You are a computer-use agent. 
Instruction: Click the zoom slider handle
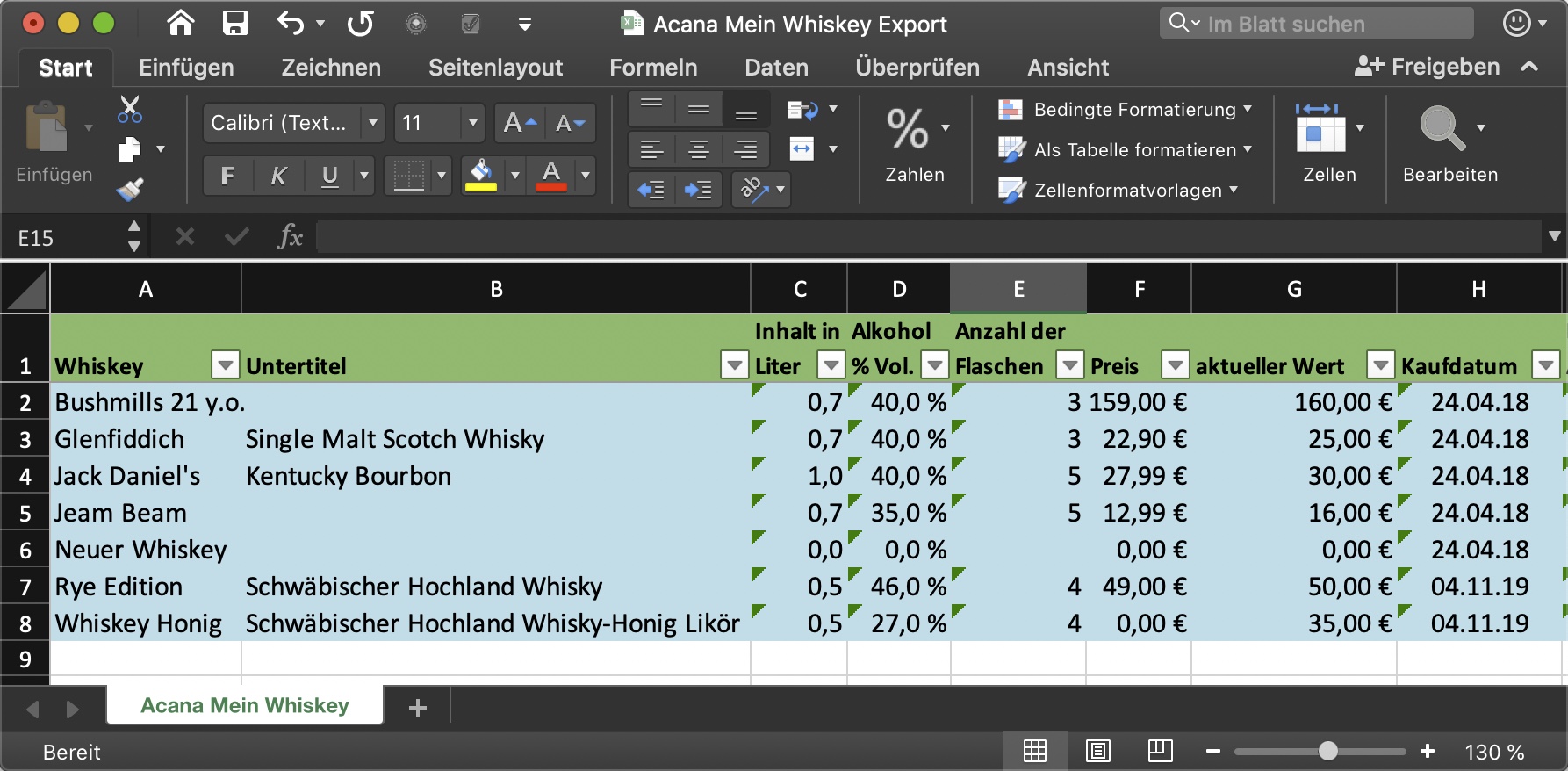pos(1328,751)
